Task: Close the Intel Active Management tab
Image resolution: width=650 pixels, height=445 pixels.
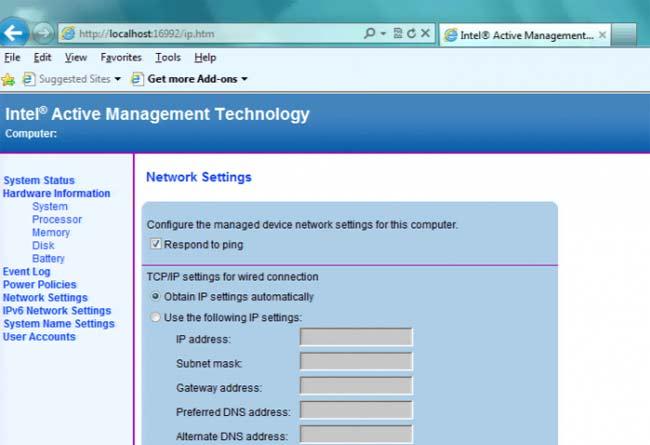Action: pyautogui.click(x=603, y=35)
